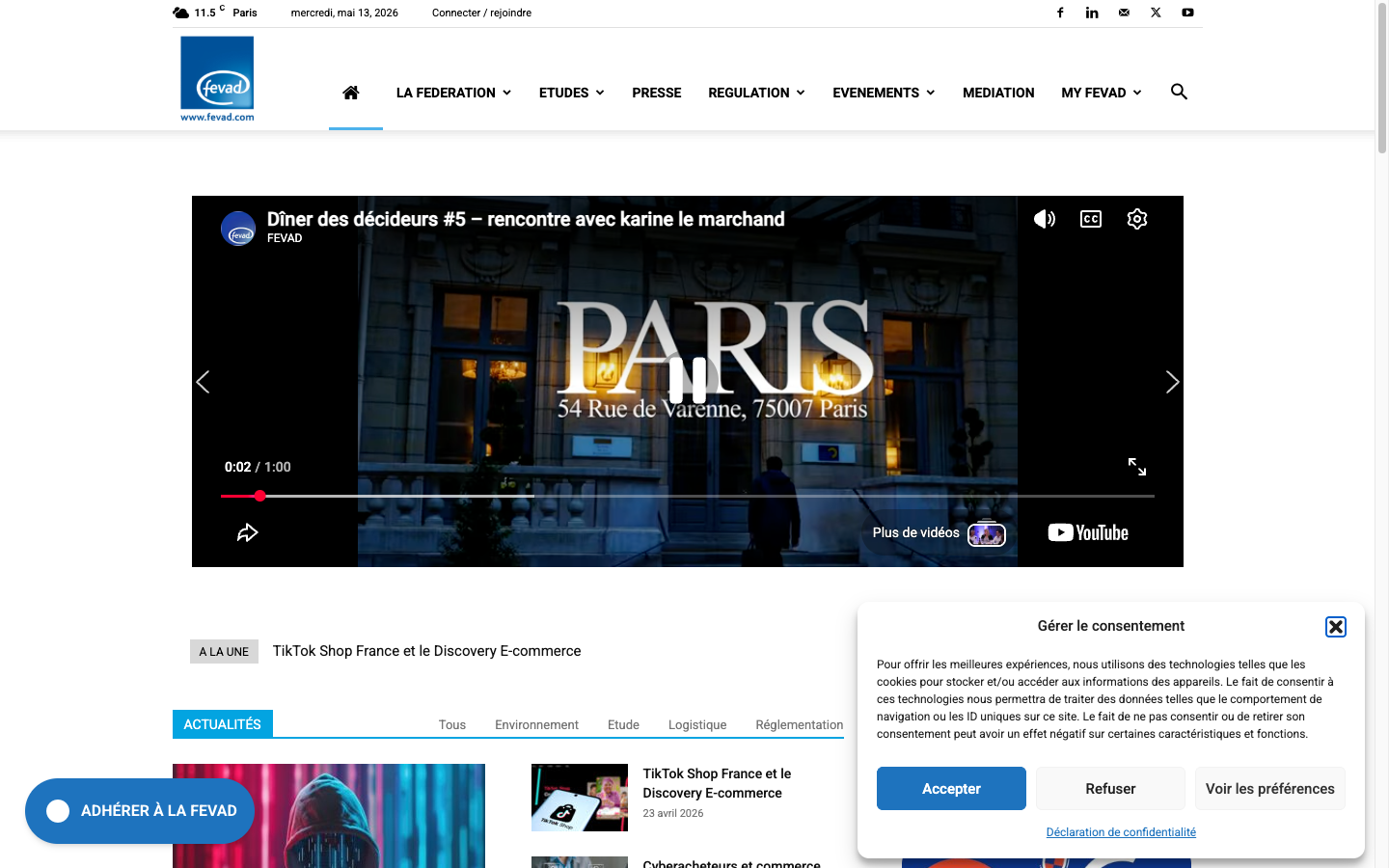Expand the EVENEMENTS menu
The width and height of the screenshot is (1389, 868).
tap(884, 93)
